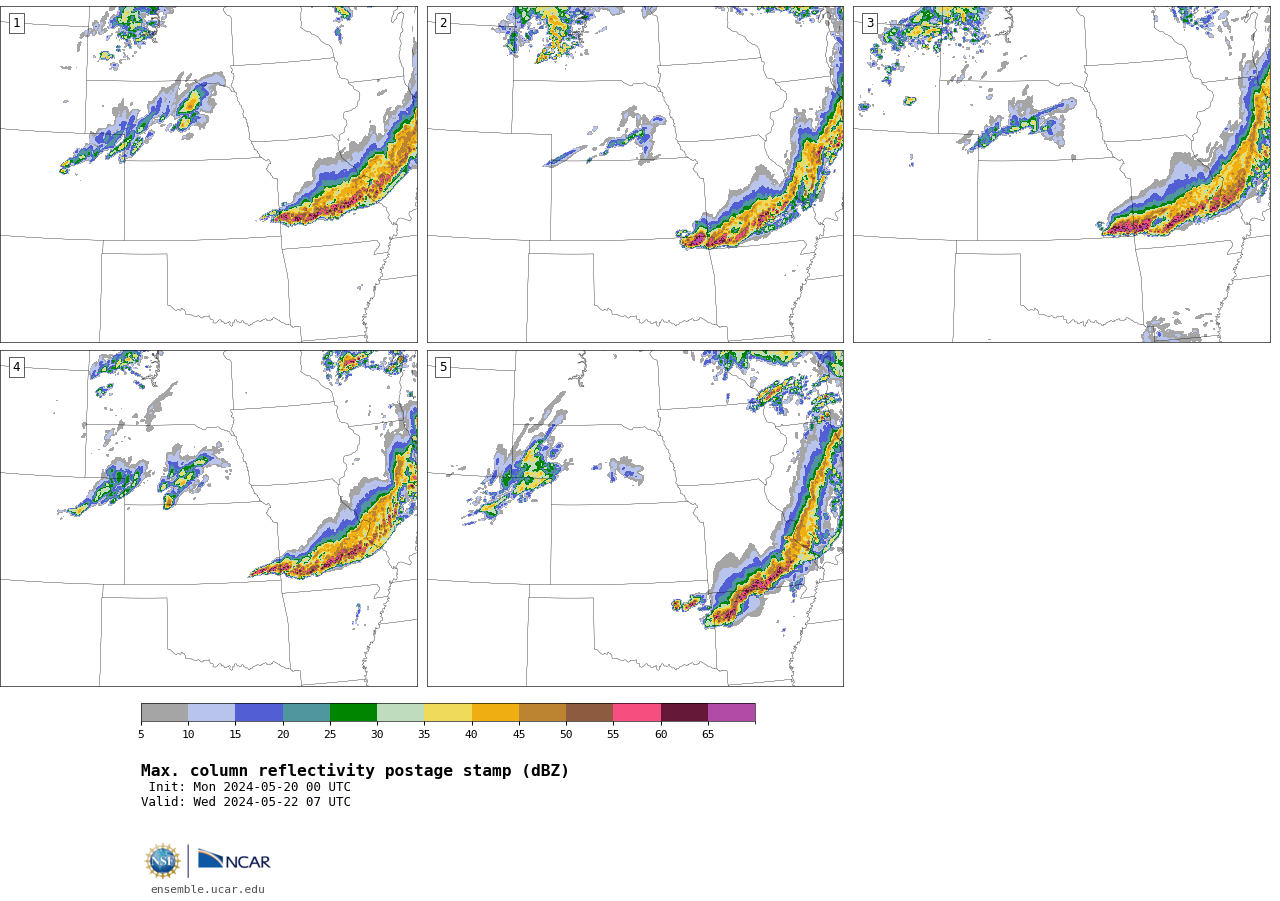Click the pink 55-60 dBZ swatch
This screenshot has width=1280, height=901.
click(637, 713)
